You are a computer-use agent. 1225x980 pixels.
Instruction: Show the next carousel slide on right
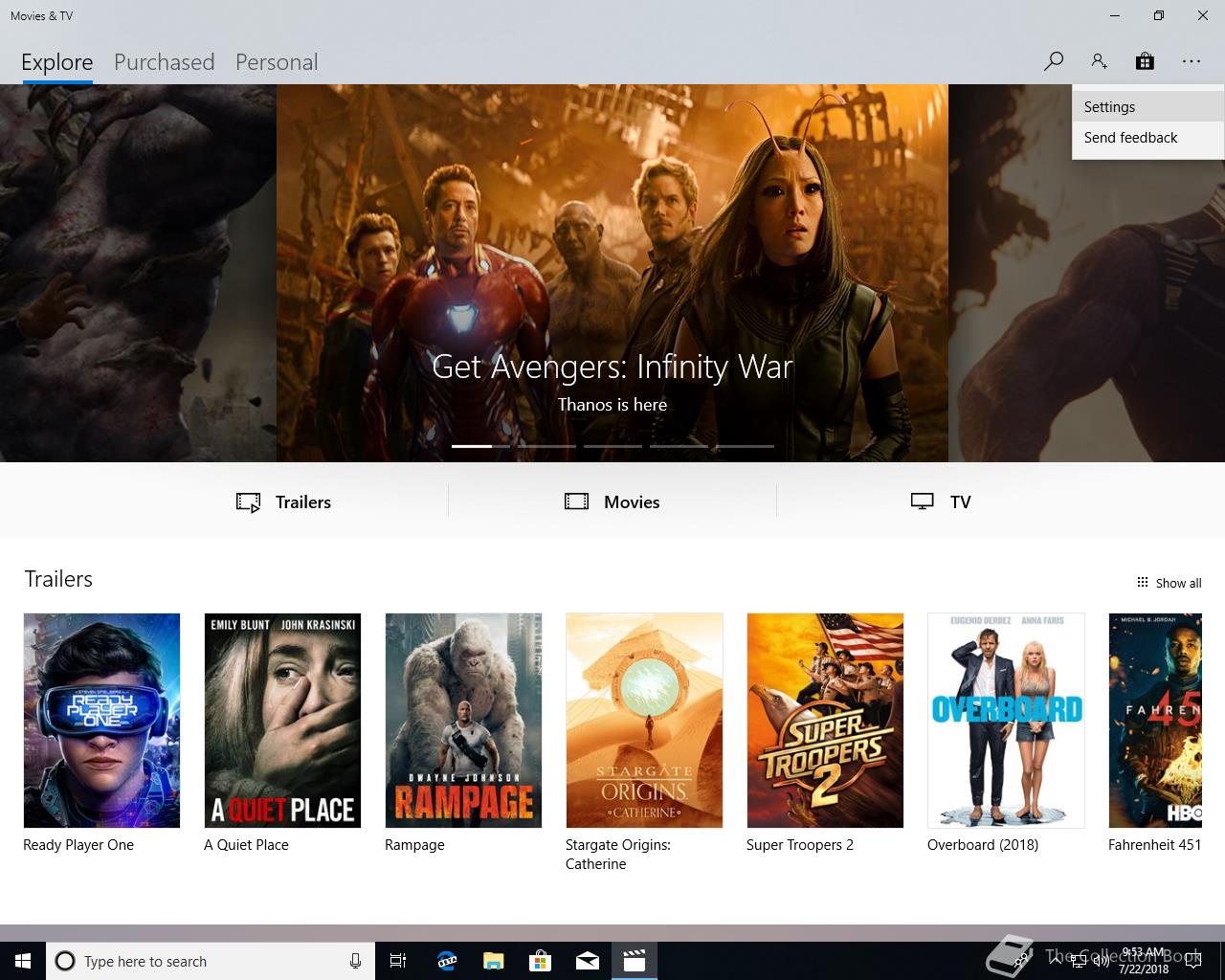coord(1086,273)
